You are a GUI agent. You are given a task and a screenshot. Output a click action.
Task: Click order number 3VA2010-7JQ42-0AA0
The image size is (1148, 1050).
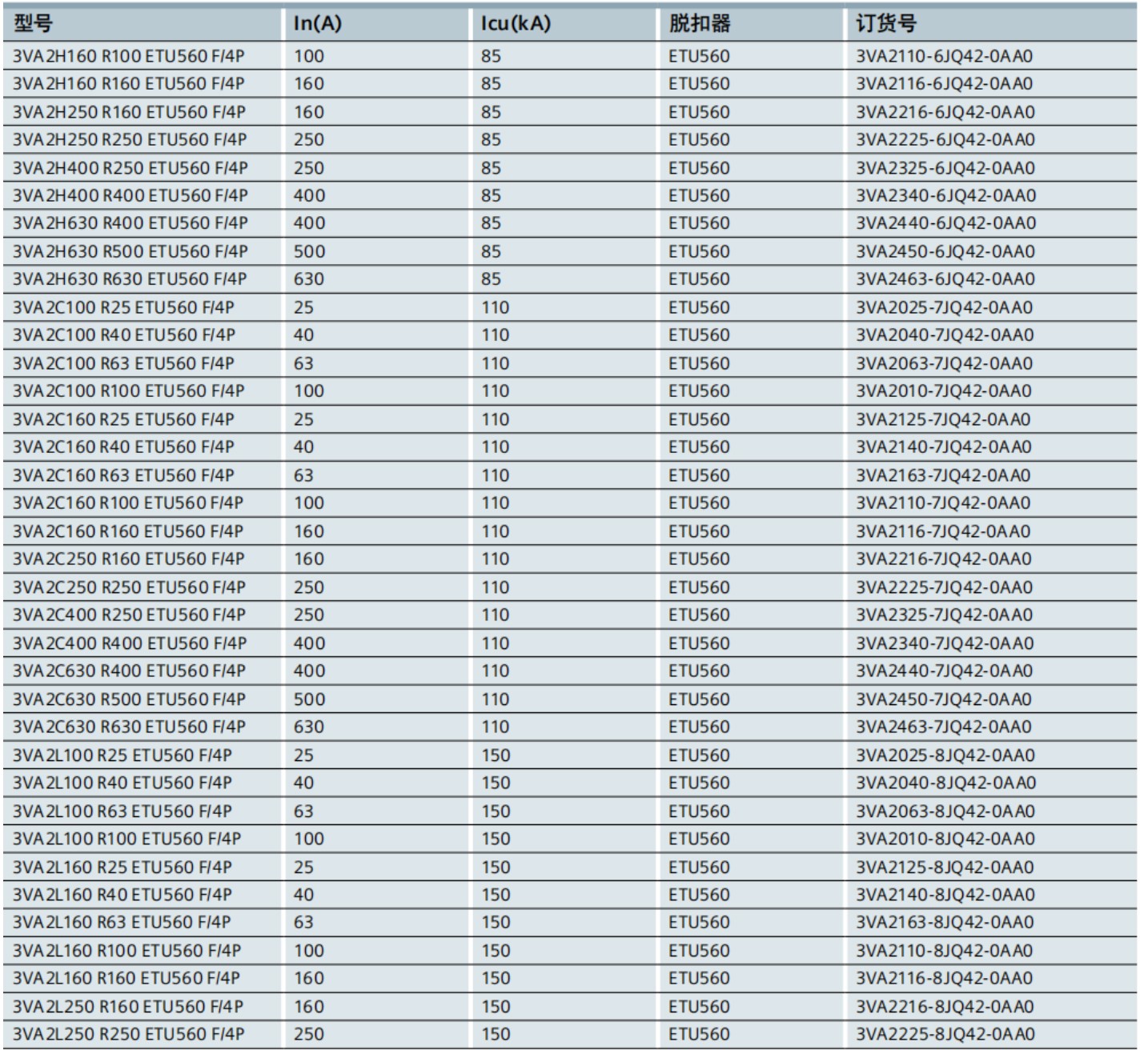(944, 391)
